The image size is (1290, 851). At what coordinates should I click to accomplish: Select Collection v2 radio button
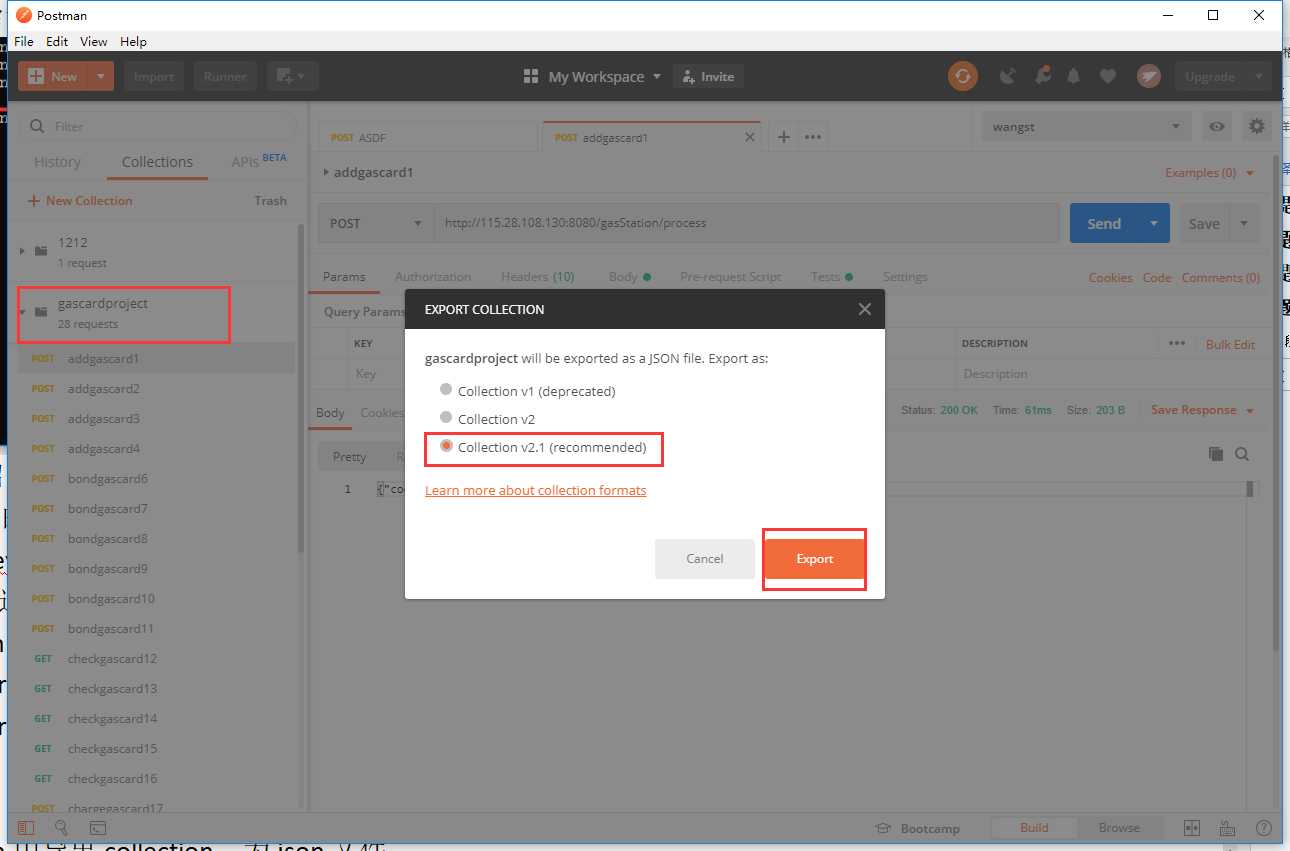[x=446, y=417]
